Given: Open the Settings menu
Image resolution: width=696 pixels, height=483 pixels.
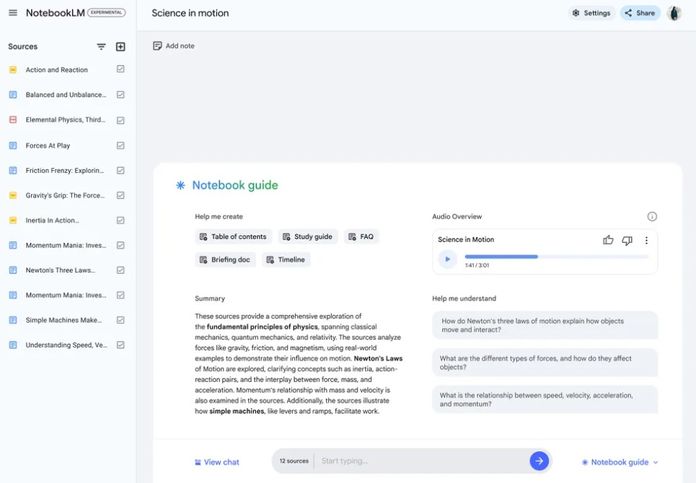Looking at the screenshot, I should click(x=591, y=13).
